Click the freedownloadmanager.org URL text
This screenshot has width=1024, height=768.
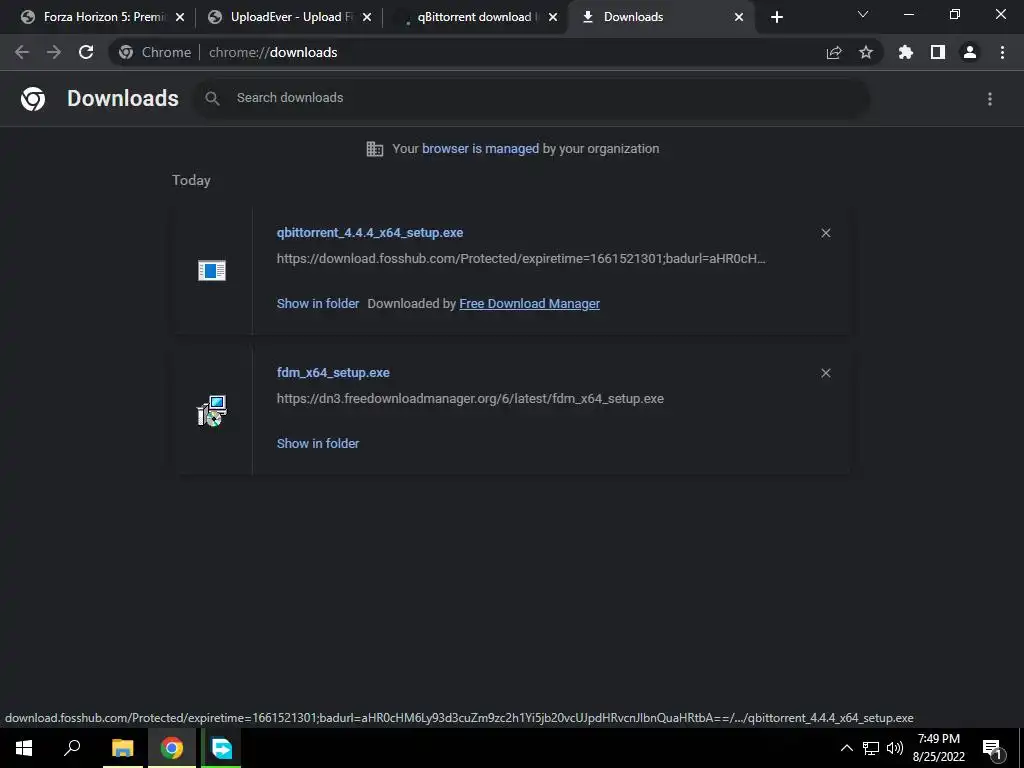[x=470, y=399]
